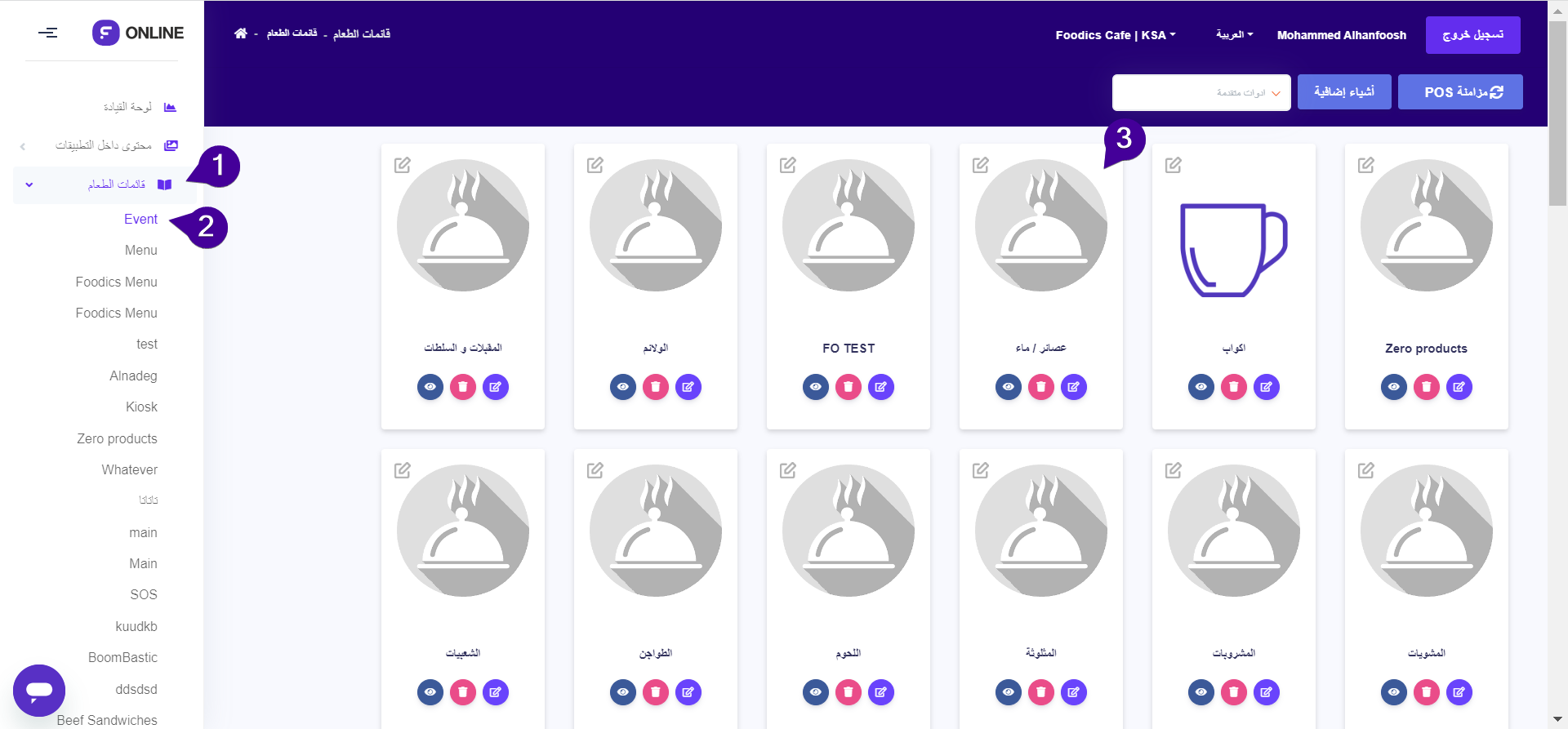Image resolution: width=1568 pixels, height=729 pixels.
Task: Open the ادوات متقدمة advanced tools combo box
Action: [1201, 93]
